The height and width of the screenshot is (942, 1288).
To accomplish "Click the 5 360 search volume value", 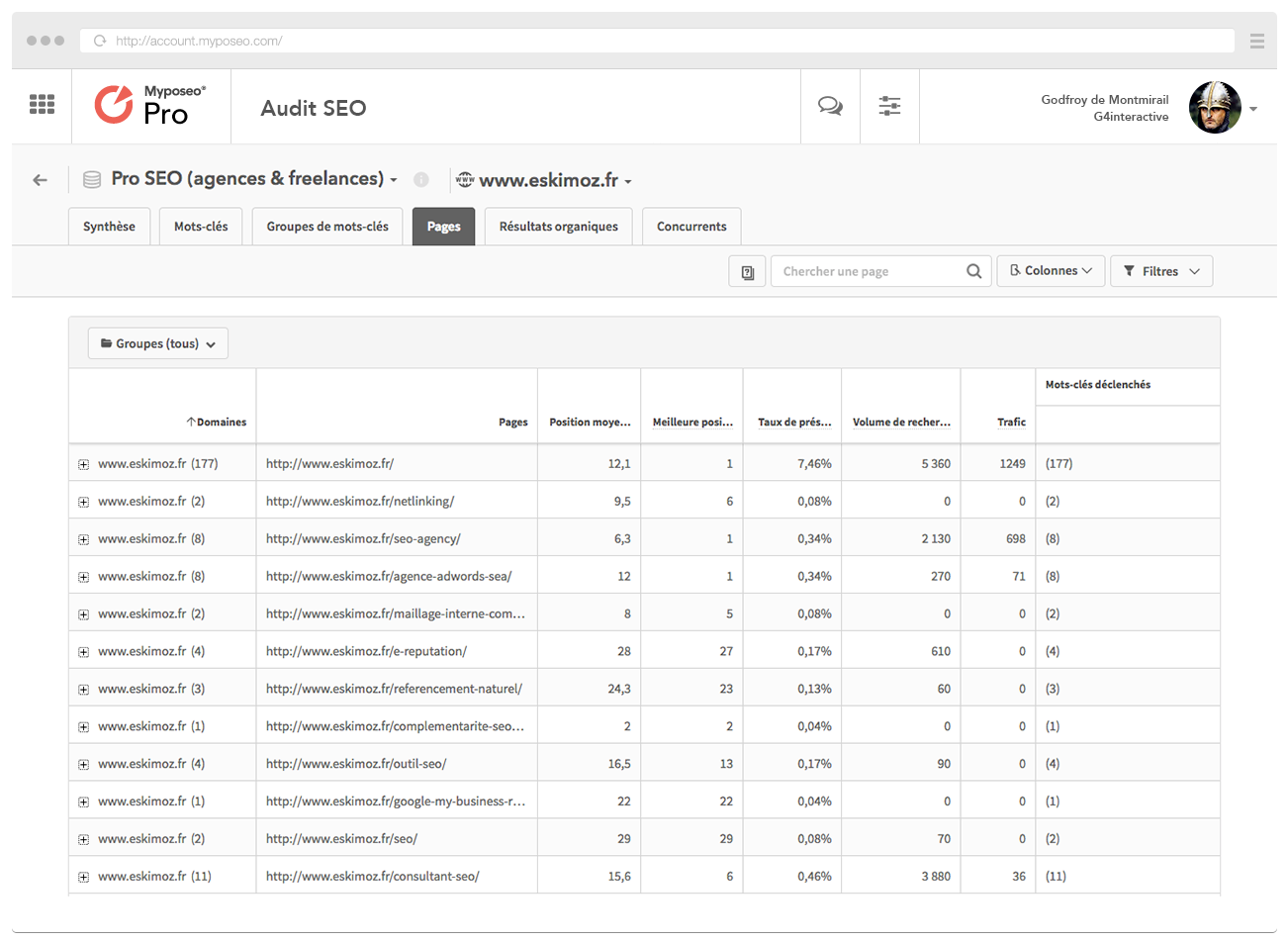I will pos(936,463).
